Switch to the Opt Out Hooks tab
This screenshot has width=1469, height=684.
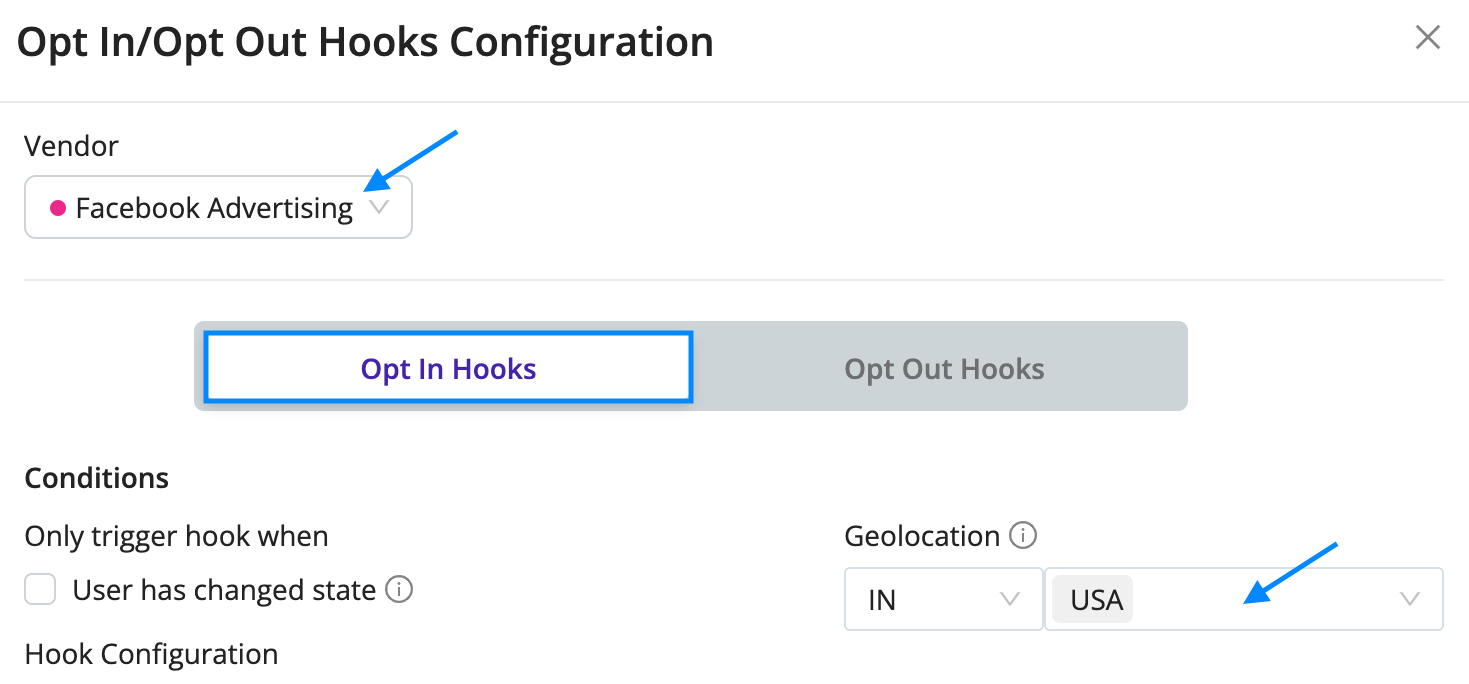pos(944,368)
